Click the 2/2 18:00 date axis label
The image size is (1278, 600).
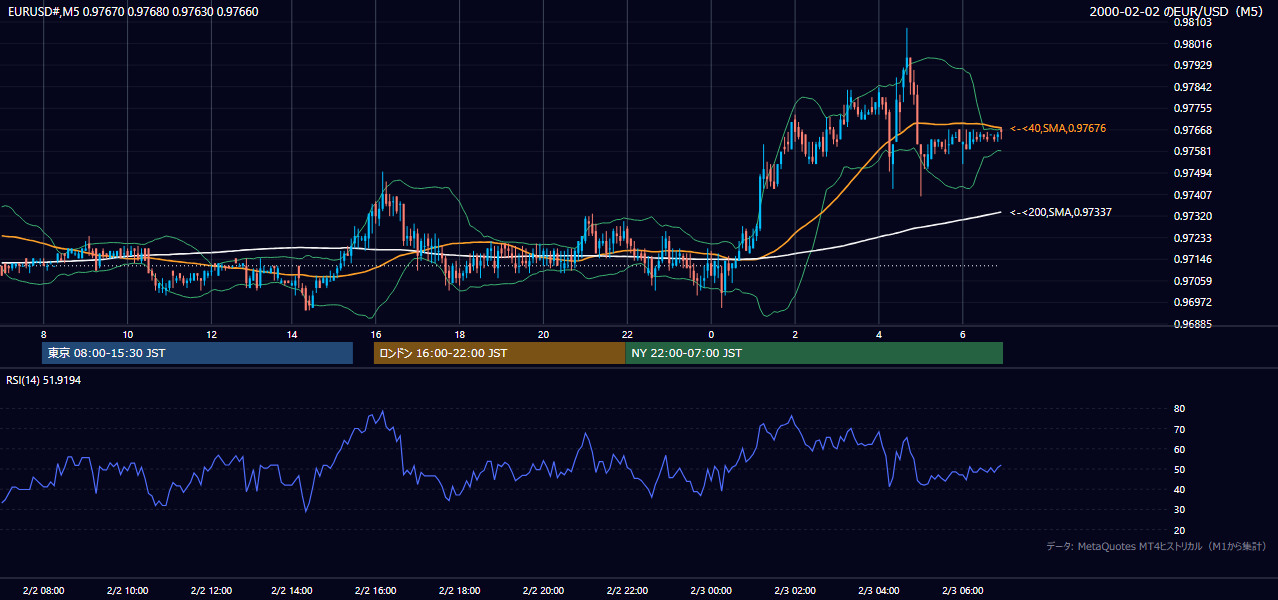point(460,590)
